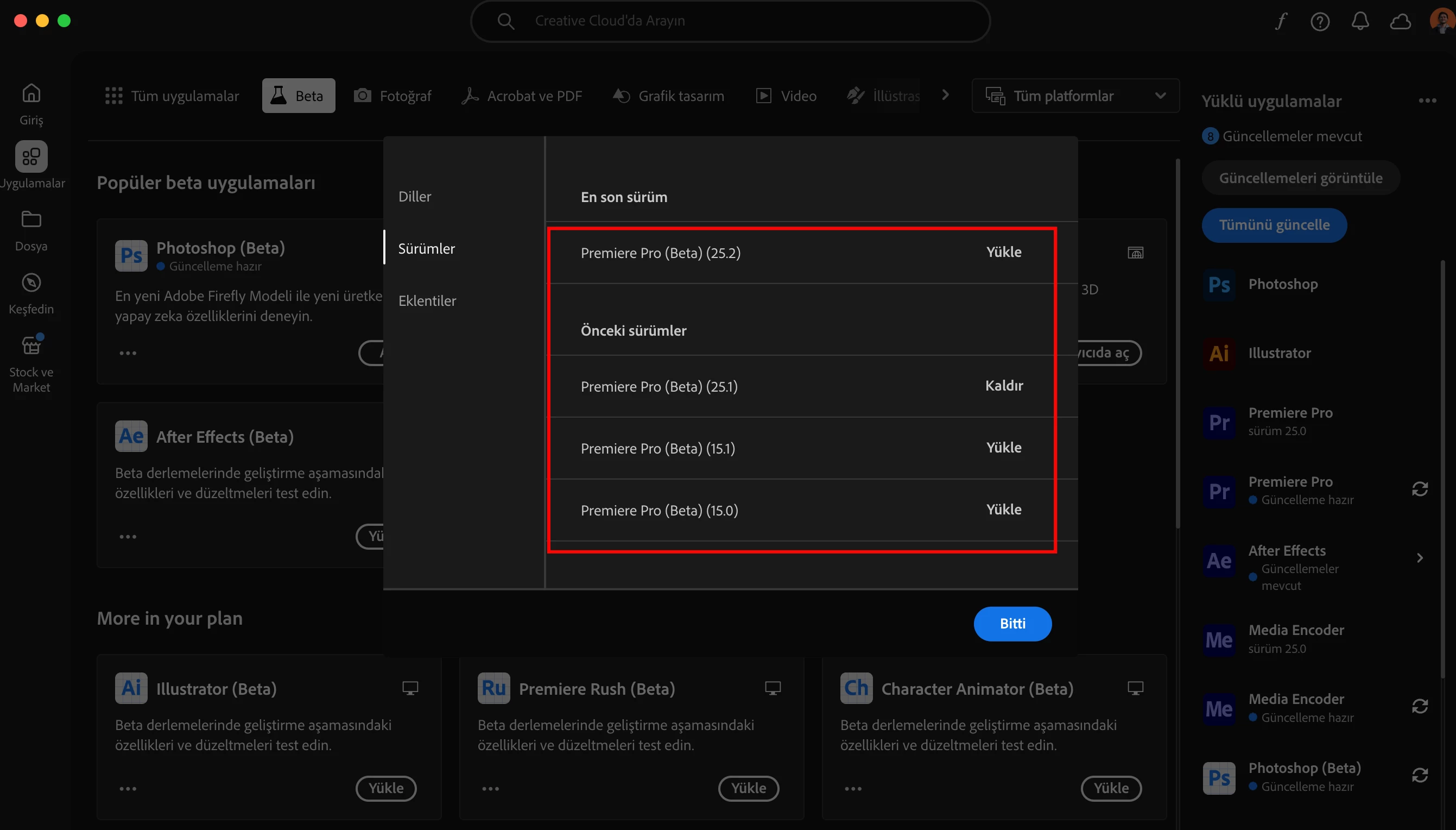Open the fonts icon in top bar

coord(1281,21)
